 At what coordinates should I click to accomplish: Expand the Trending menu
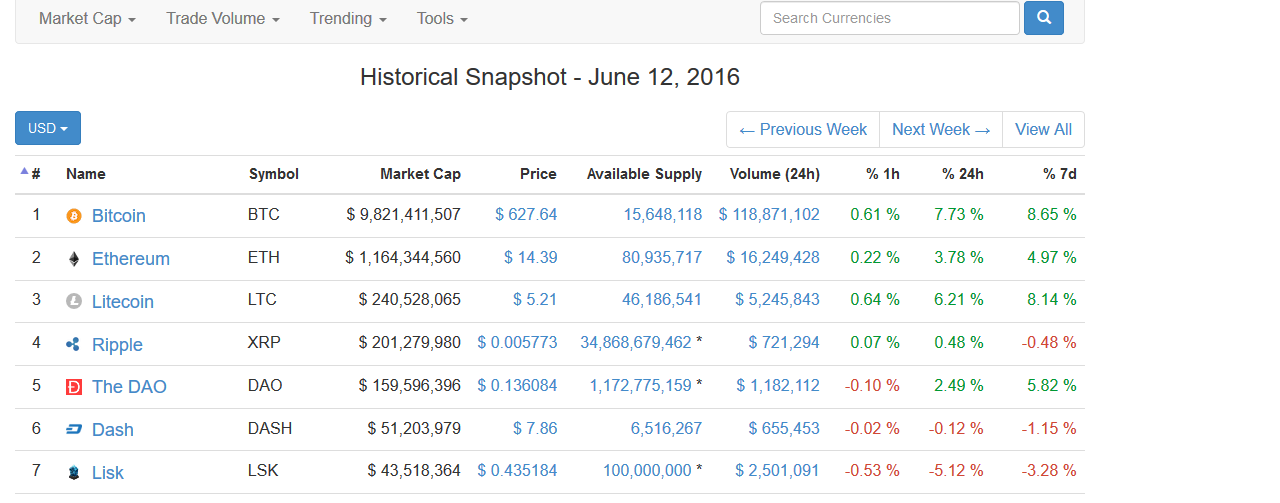click(x=348, y=18)
